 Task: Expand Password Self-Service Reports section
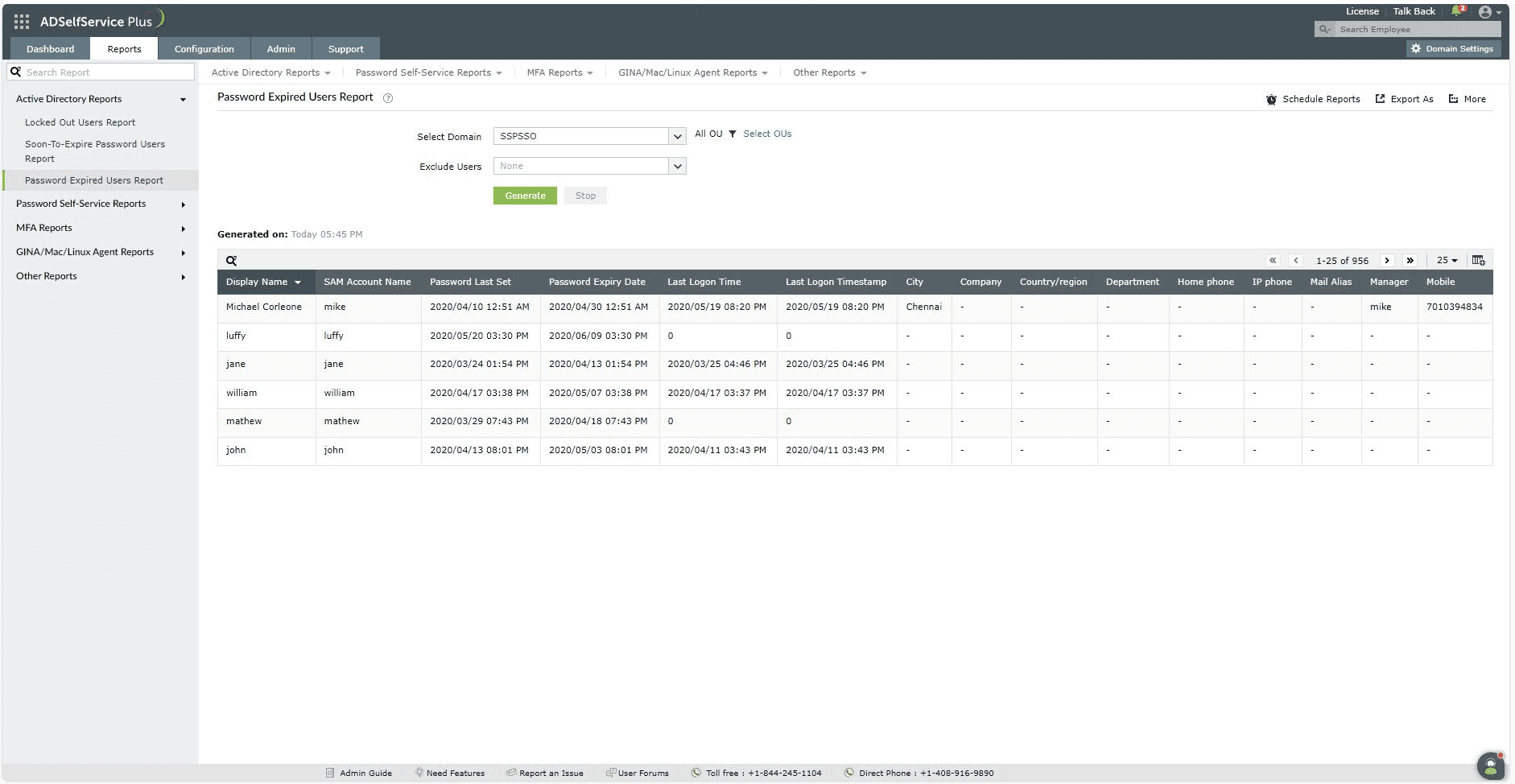click(x=183, y=204)
